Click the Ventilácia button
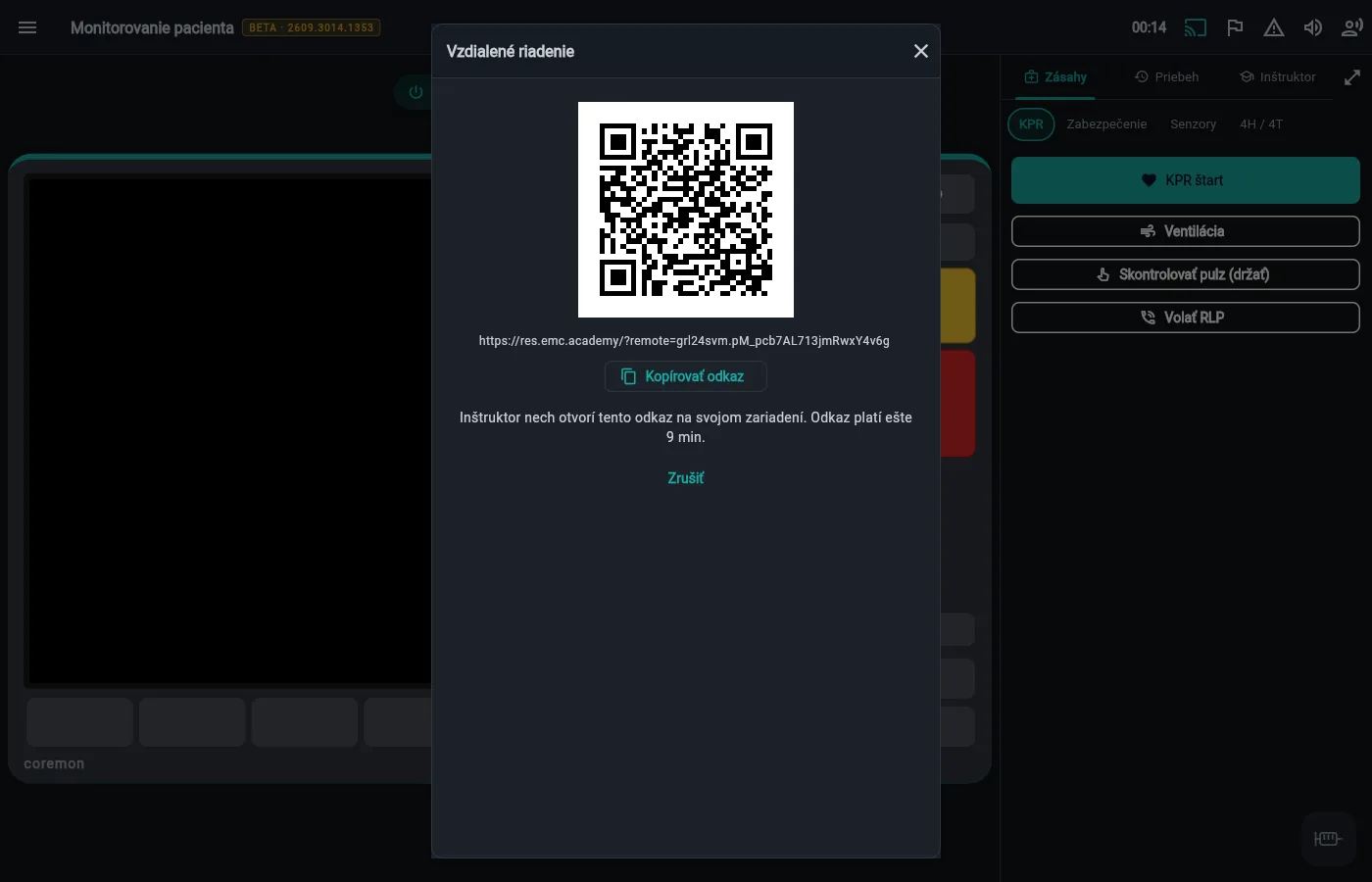Viewport: 1372px width, 882px height. 1186,231
